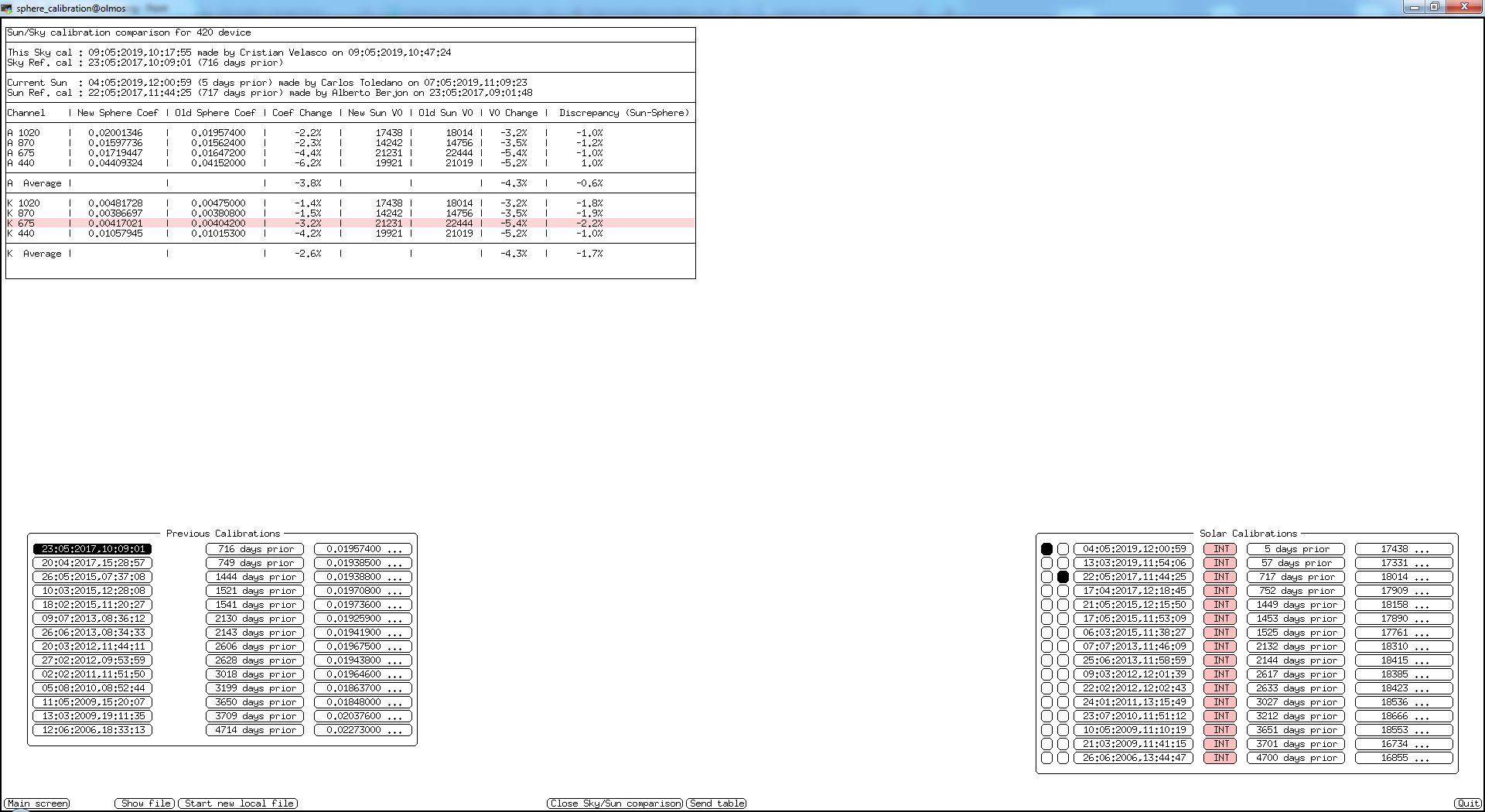Viewport: 1485px width, 812px height.
Task: Select previous calibration 12:06:2006.18:33:13
Action: point(93,730)
